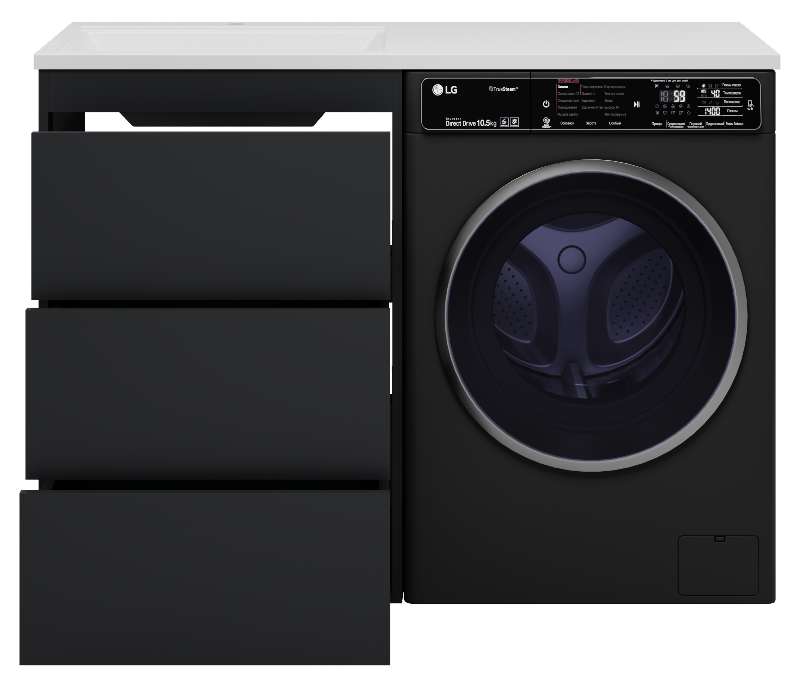Image resolution: width=800 pixels, height=688 pixels.
Task: Click the round badge below the power button
Action: (x=546, y=122)
